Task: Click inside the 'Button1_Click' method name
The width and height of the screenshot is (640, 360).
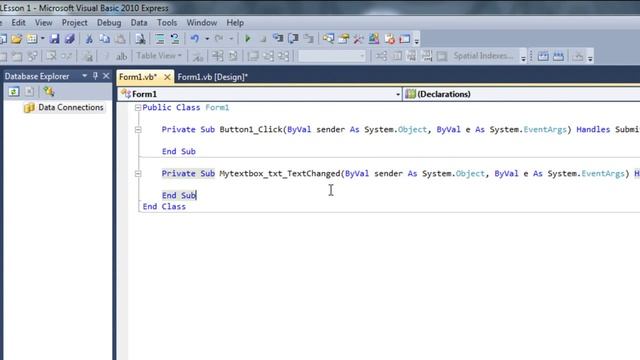Action: tap(251, 130)
